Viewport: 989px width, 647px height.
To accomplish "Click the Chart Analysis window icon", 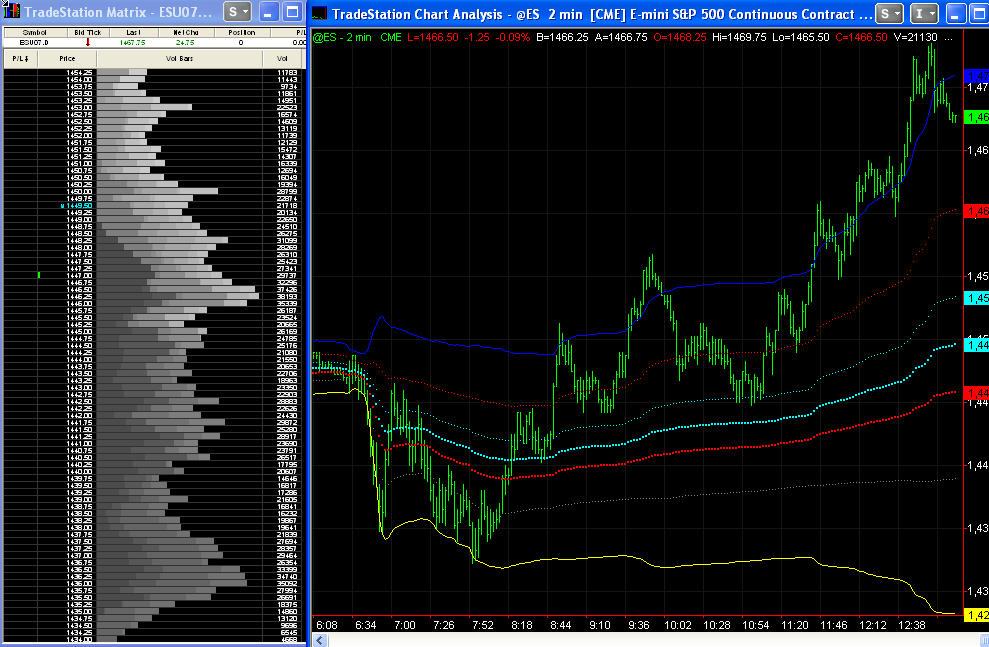I will [x=320, y=13].
